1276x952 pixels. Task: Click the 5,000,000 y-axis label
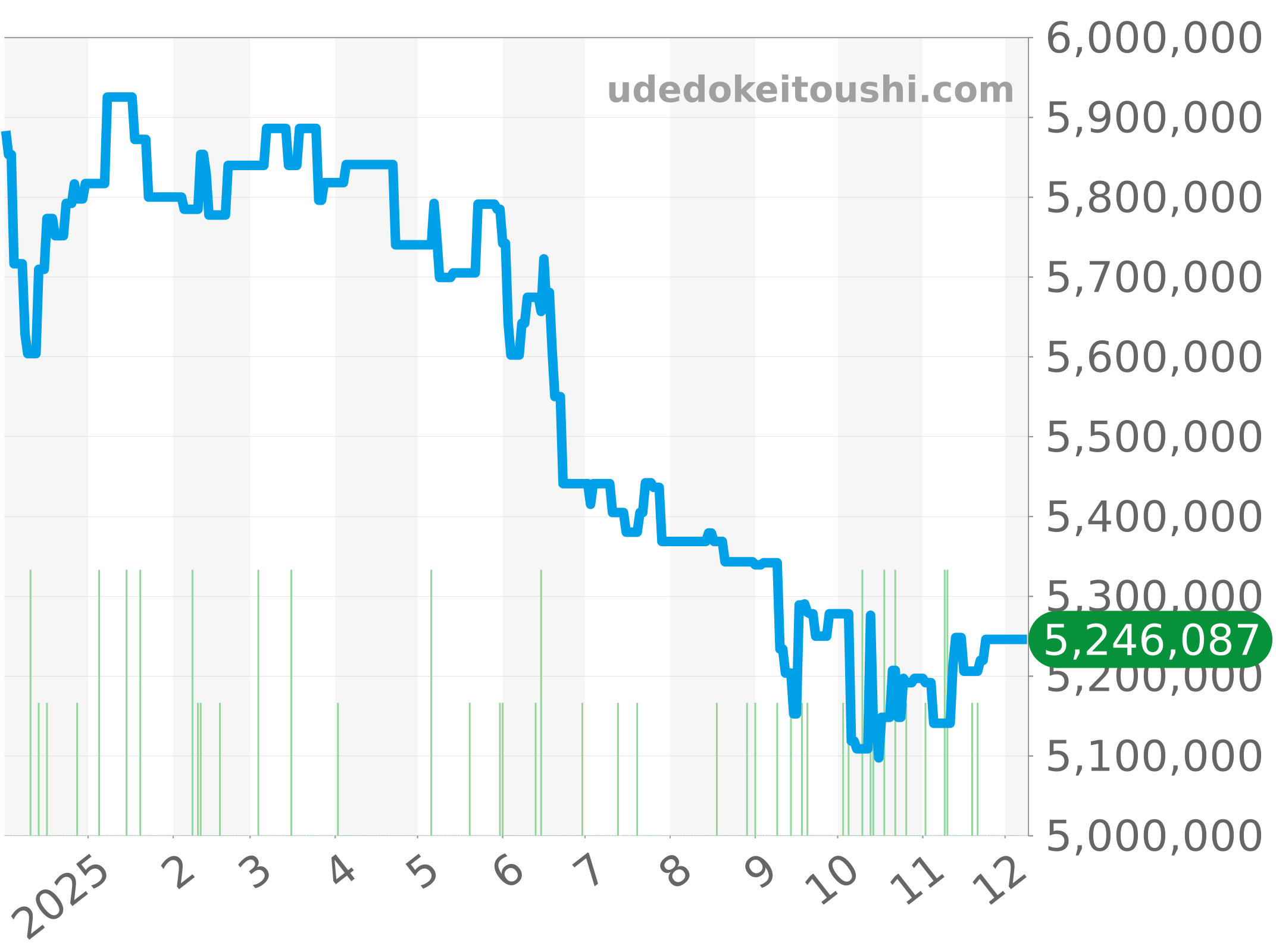[x=1154, y=836]
